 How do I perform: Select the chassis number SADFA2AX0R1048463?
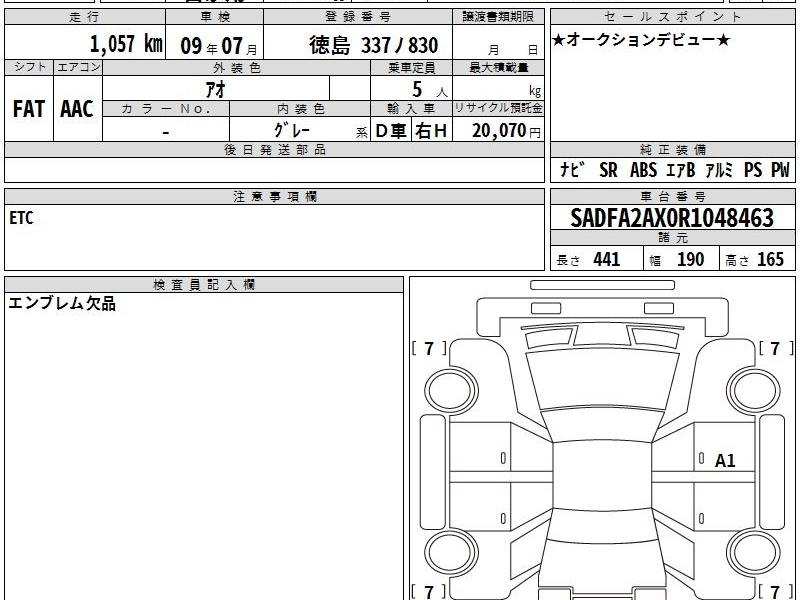coord(672,218)
